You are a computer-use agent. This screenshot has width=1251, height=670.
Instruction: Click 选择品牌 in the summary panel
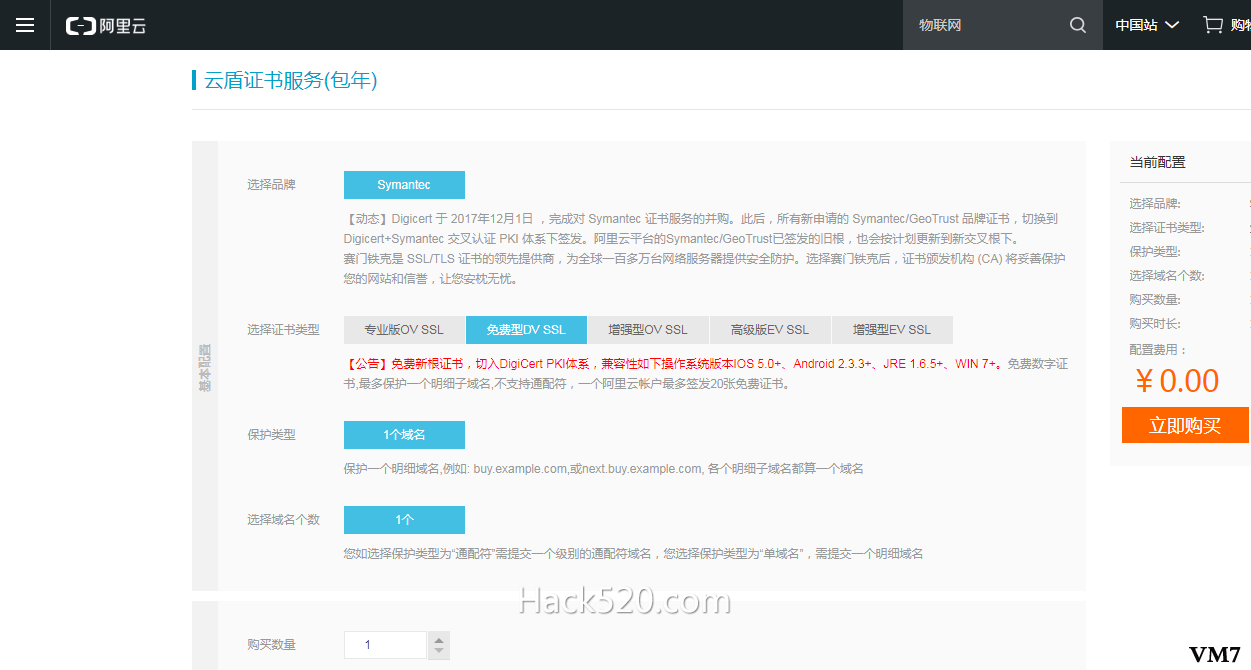1155,204
